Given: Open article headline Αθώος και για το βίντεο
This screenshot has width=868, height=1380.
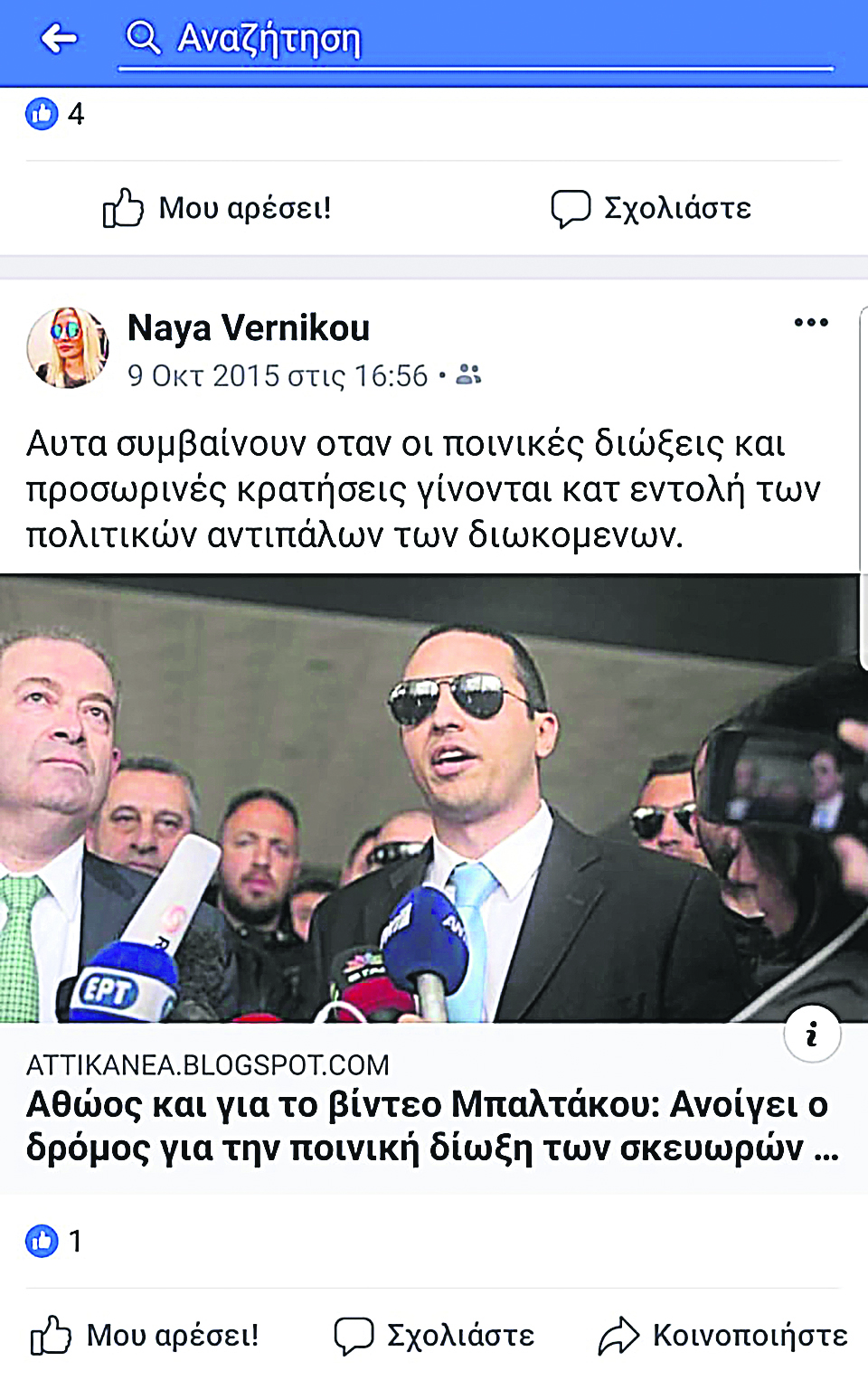Looking at the screenshot, I should [x=432, y=1126].
